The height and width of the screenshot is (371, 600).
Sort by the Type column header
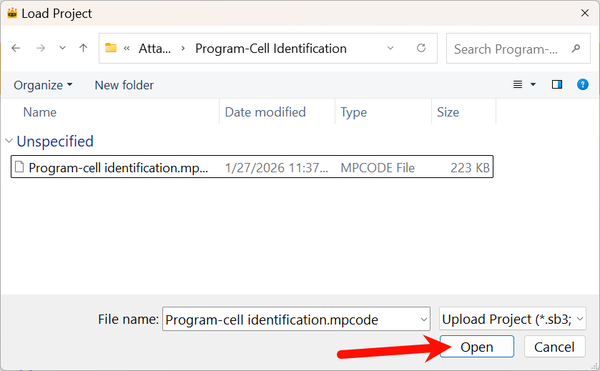[x=354, y=112]
